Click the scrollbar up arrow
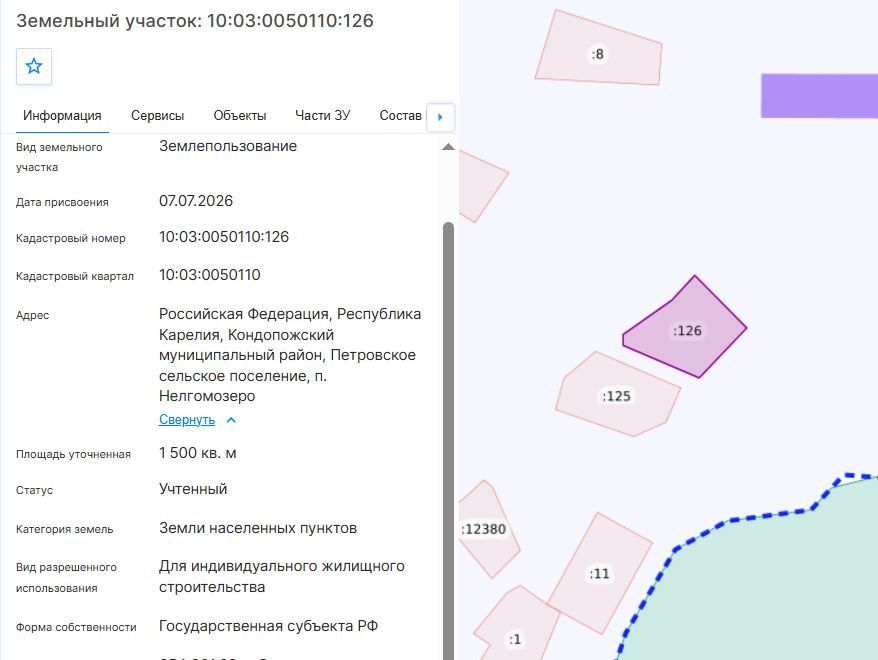This screenshot has width=878, height=660. 449,147
